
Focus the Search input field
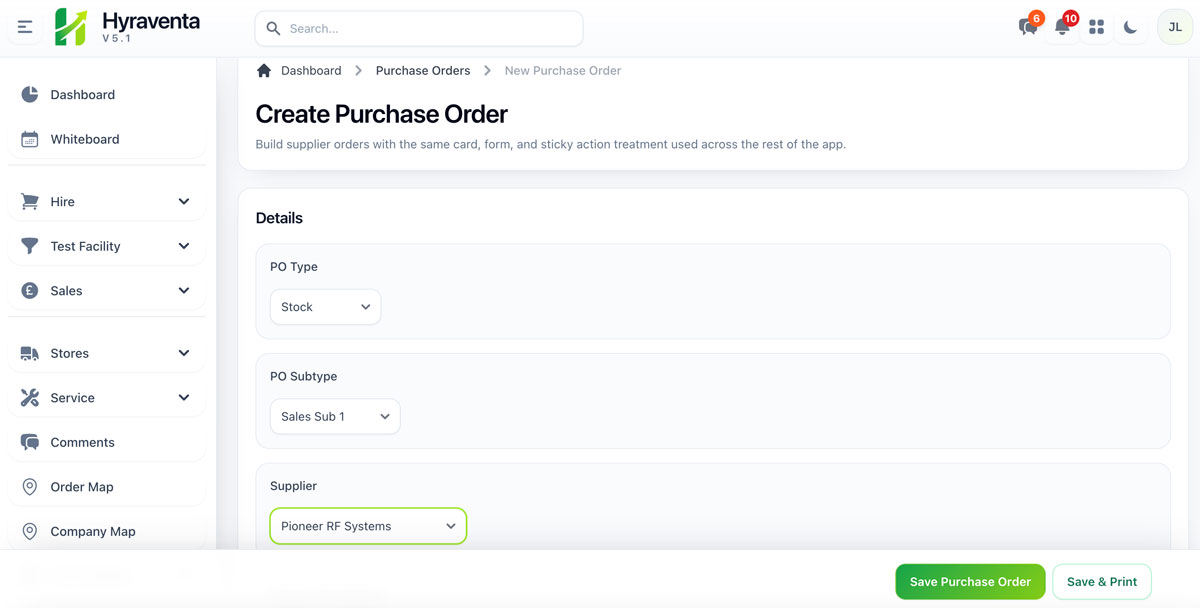(419, 29)
